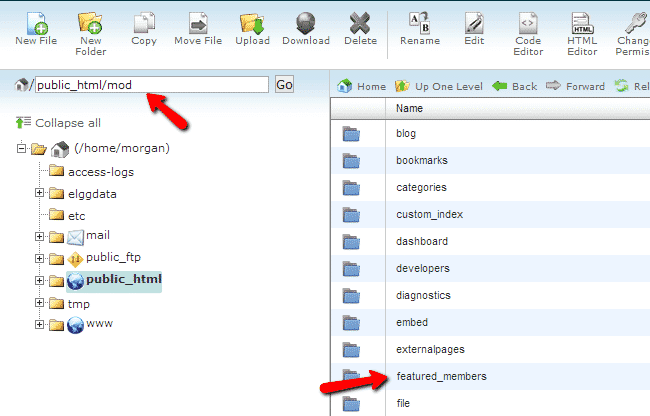Click the Back navigation button
This screenshot has width=650, height=416.
pos(514,86)
